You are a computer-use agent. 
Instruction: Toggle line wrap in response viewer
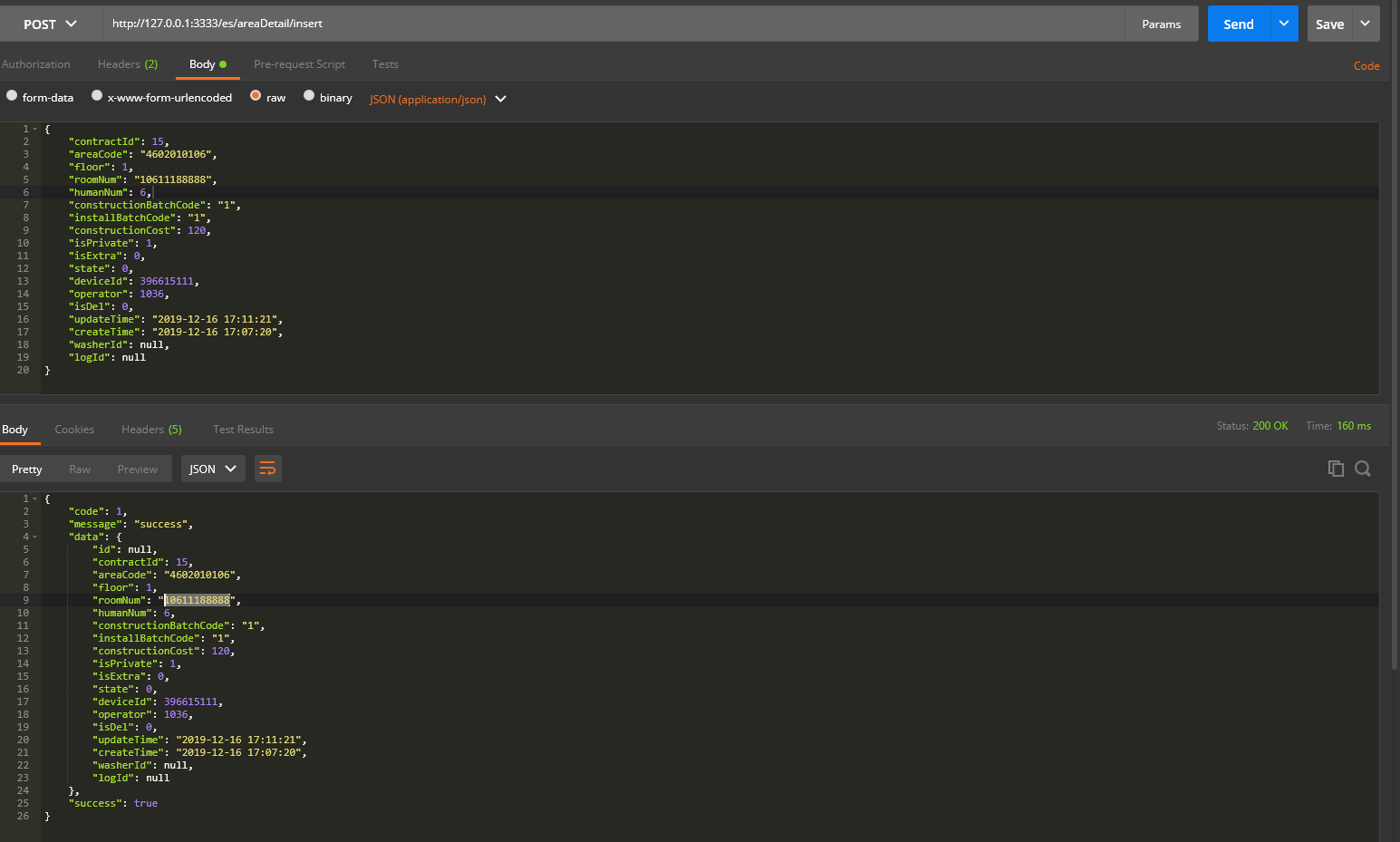[267, 469]
